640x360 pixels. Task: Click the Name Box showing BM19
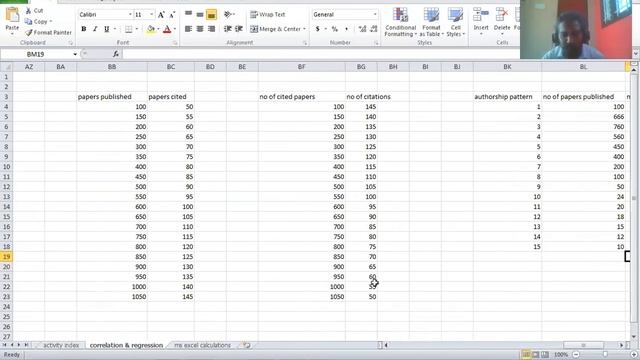36,54
